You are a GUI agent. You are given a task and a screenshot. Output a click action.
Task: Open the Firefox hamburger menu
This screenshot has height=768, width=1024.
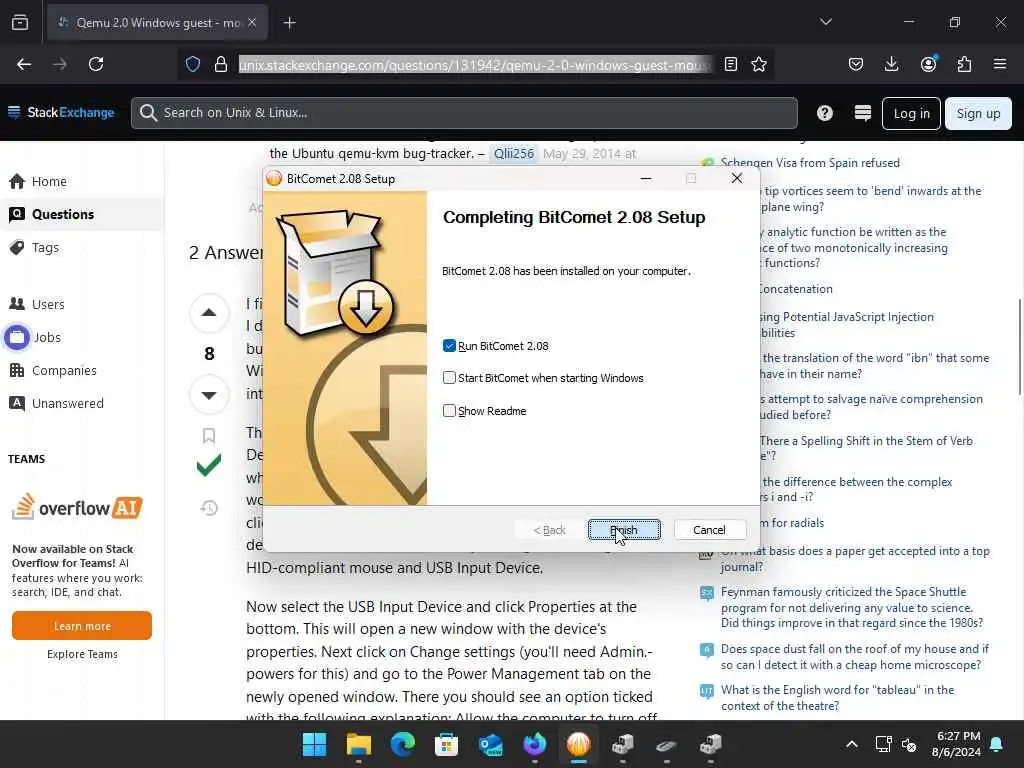coord(1000,64)
